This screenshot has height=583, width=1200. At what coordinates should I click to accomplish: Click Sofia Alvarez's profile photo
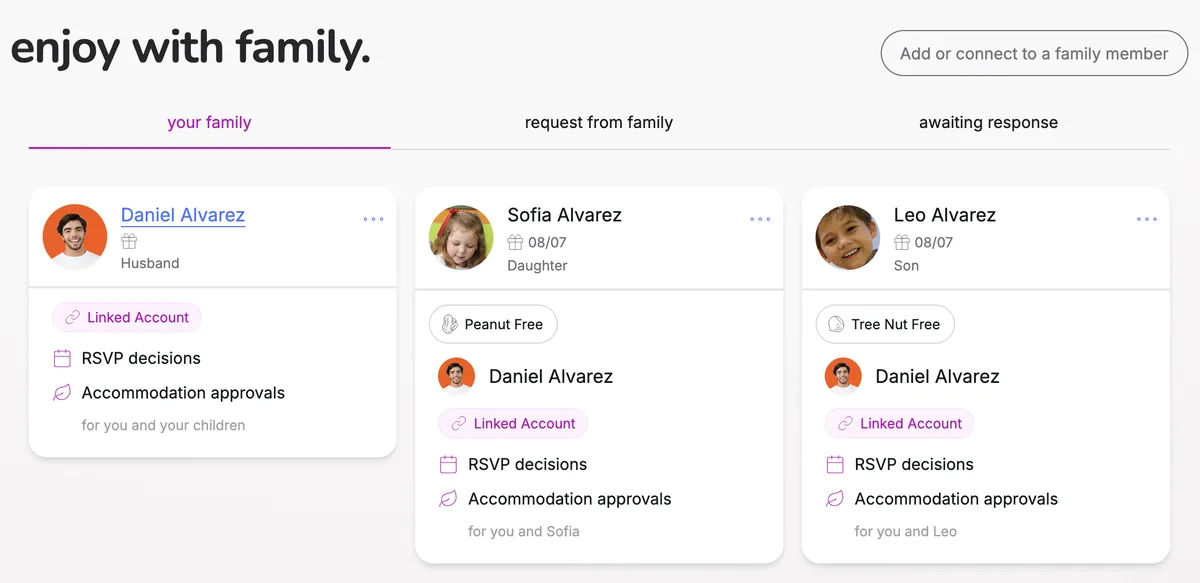point(461,237)
